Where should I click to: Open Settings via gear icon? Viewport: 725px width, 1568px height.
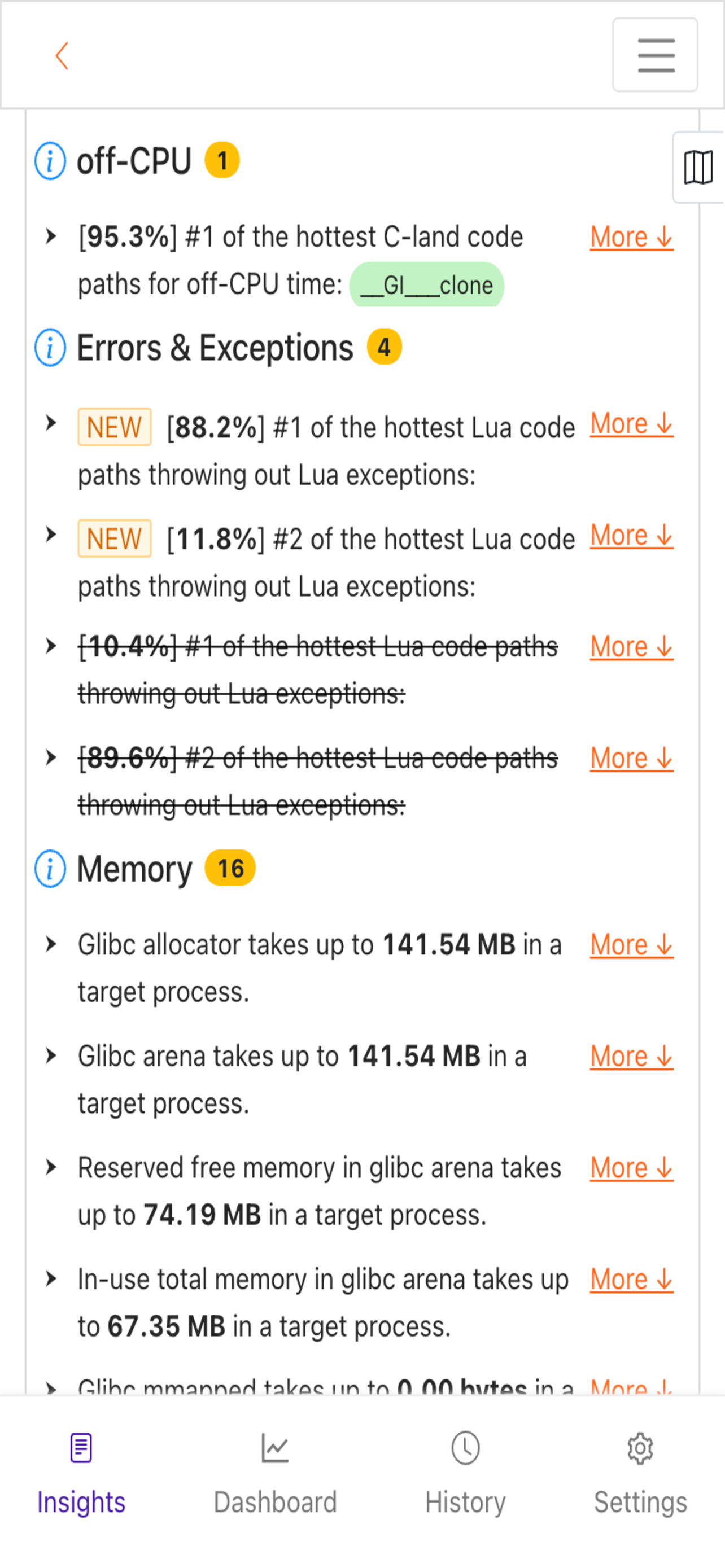pos(640,1448)
